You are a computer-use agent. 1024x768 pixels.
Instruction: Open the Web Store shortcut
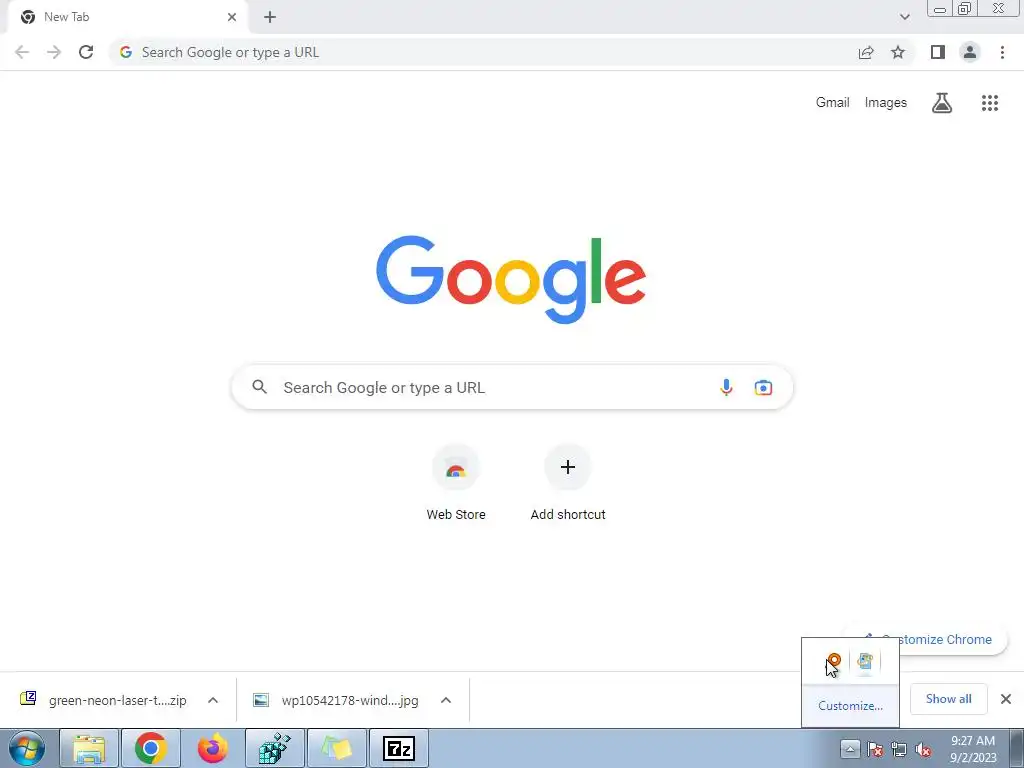[456, 483]
